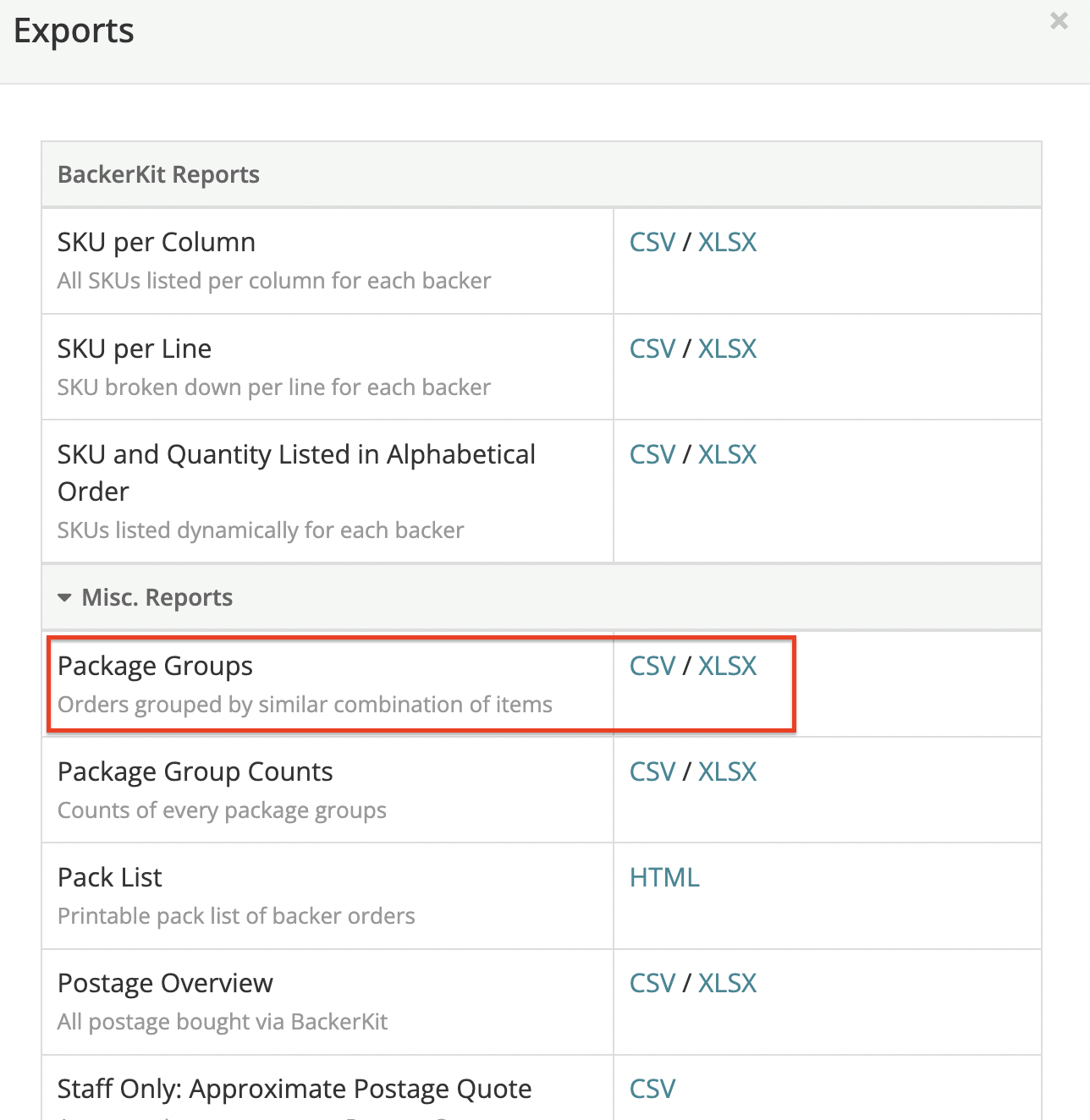Open the Pack List HTML report
The image size is (1090, 1120).
coord(664,878)
